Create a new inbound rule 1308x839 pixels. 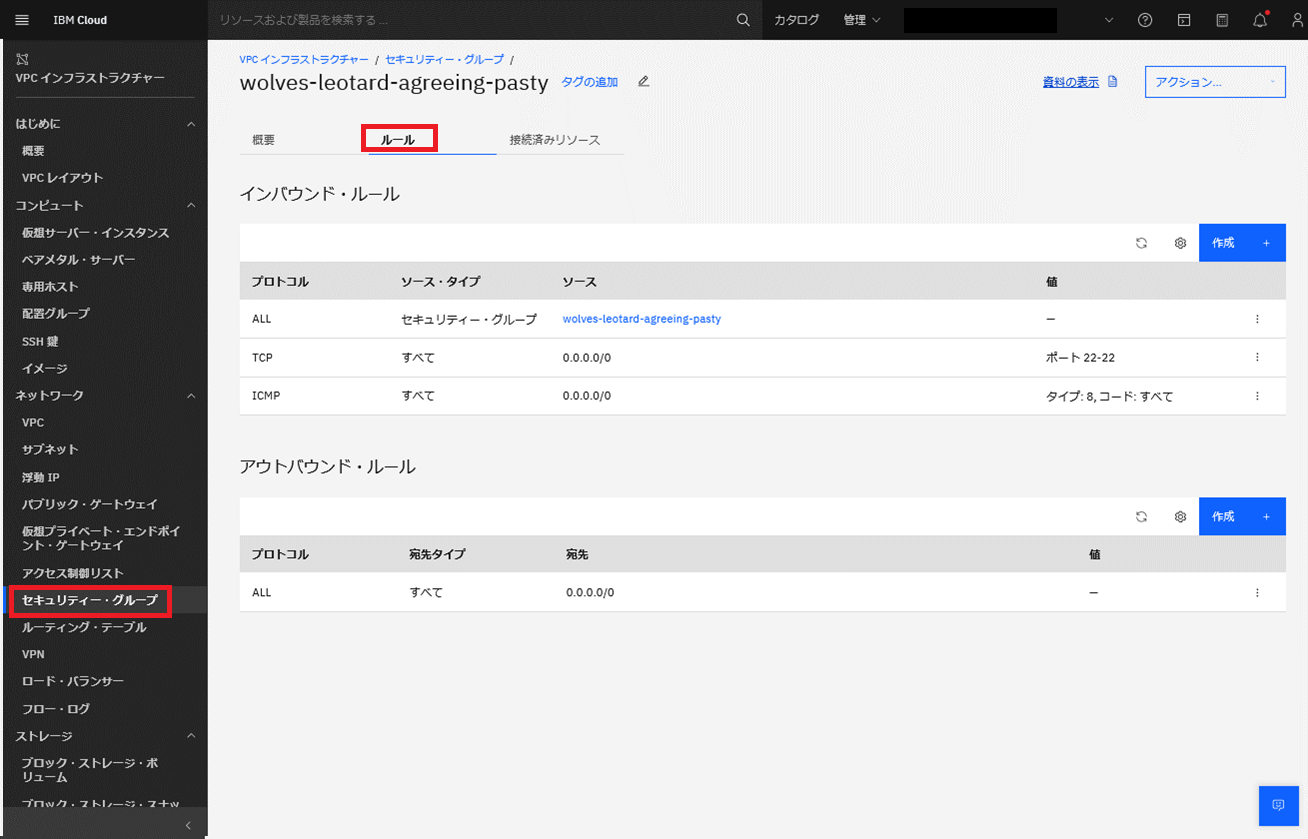[1242, 243]
